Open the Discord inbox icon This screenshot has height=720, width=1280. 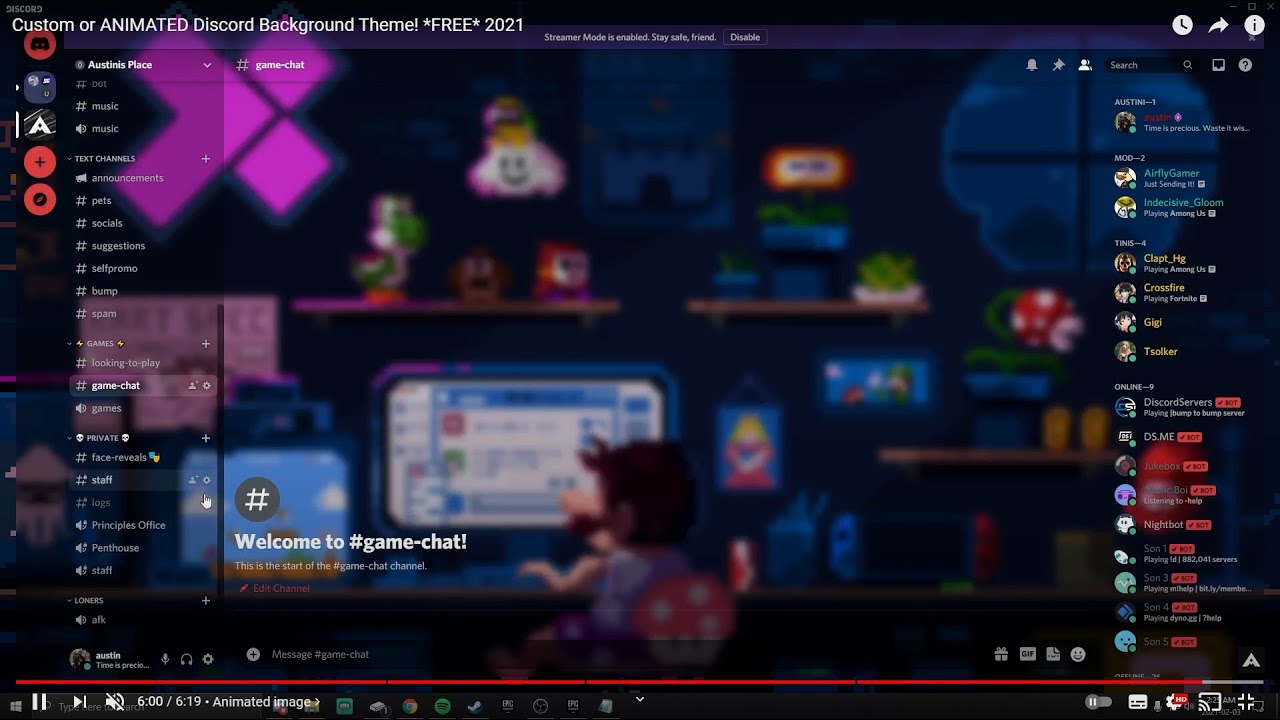click(1218, 65)
